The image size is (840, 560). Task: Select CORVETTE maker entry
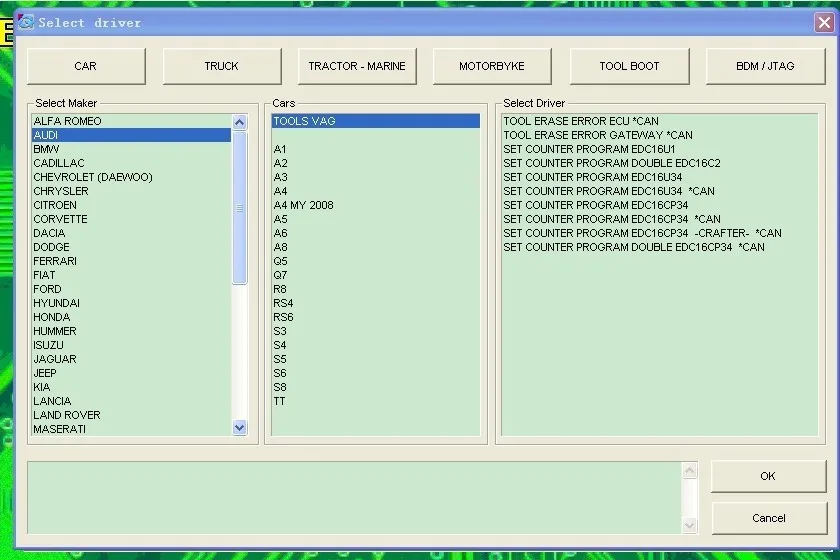131,219
